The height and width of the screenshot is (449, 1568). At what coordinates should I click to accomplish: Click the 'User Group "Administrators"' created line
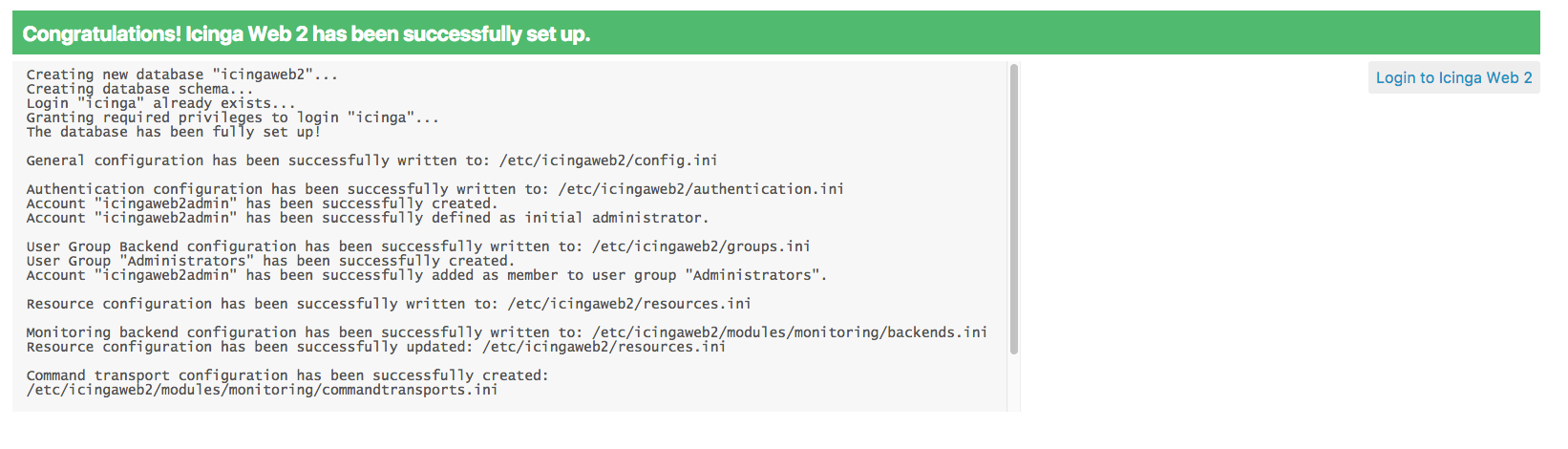pos(270,261)
